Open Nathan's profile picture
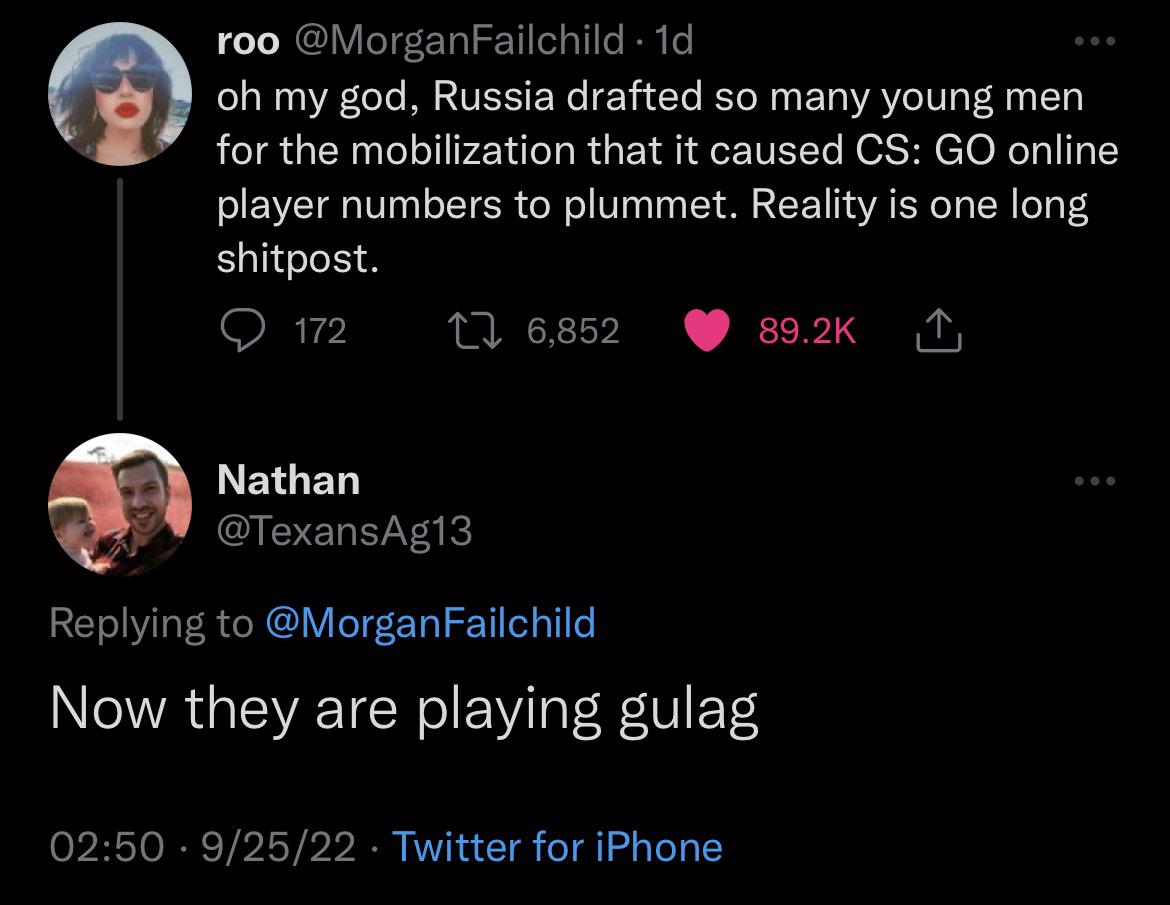 point(119,504)
